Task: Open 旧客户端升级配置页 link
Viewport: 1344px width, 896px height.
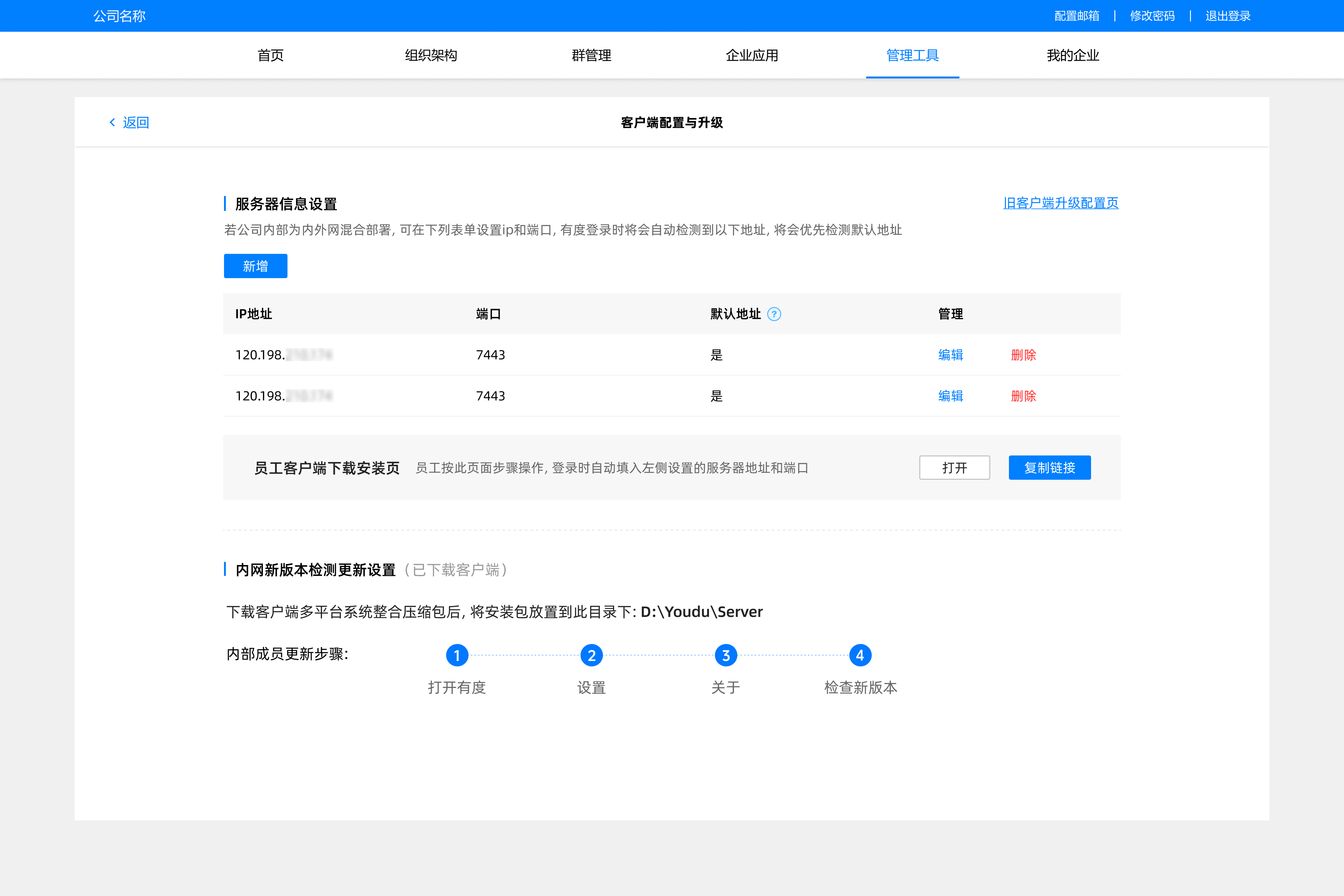Action: pos(1061,203)
